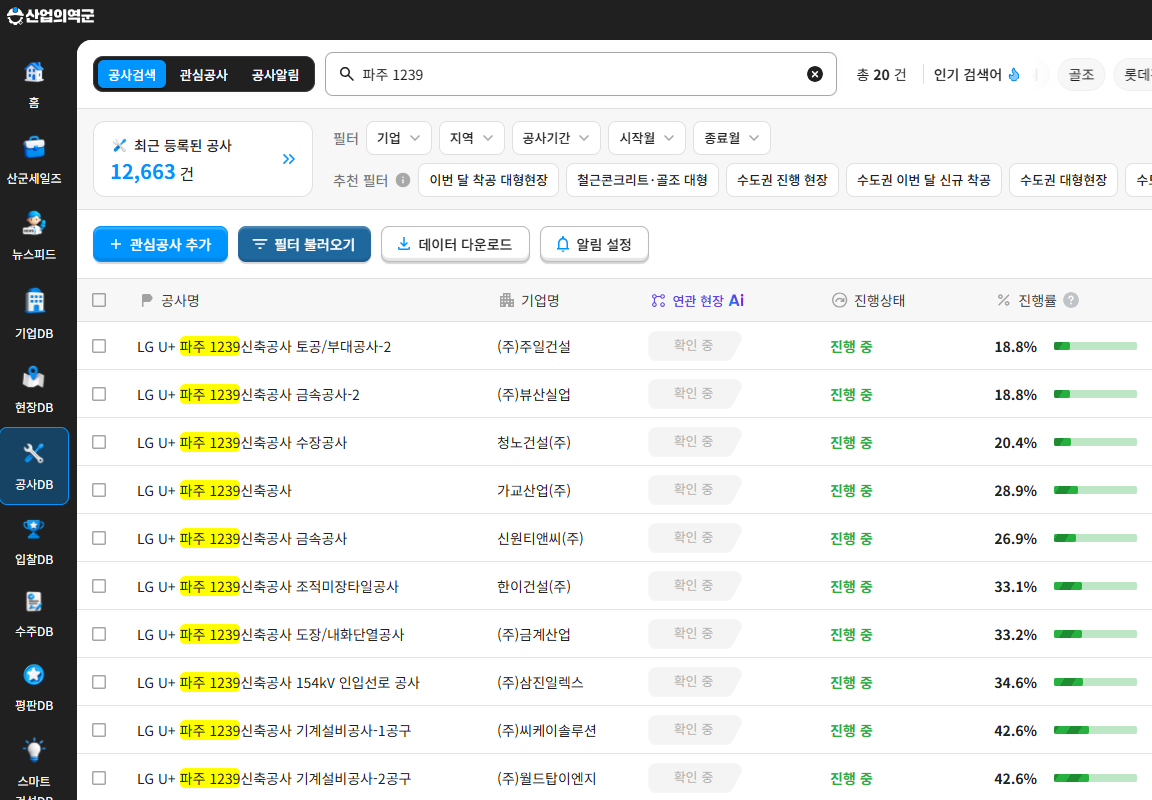Open 기업DB building icon

(x=34, y=300)
